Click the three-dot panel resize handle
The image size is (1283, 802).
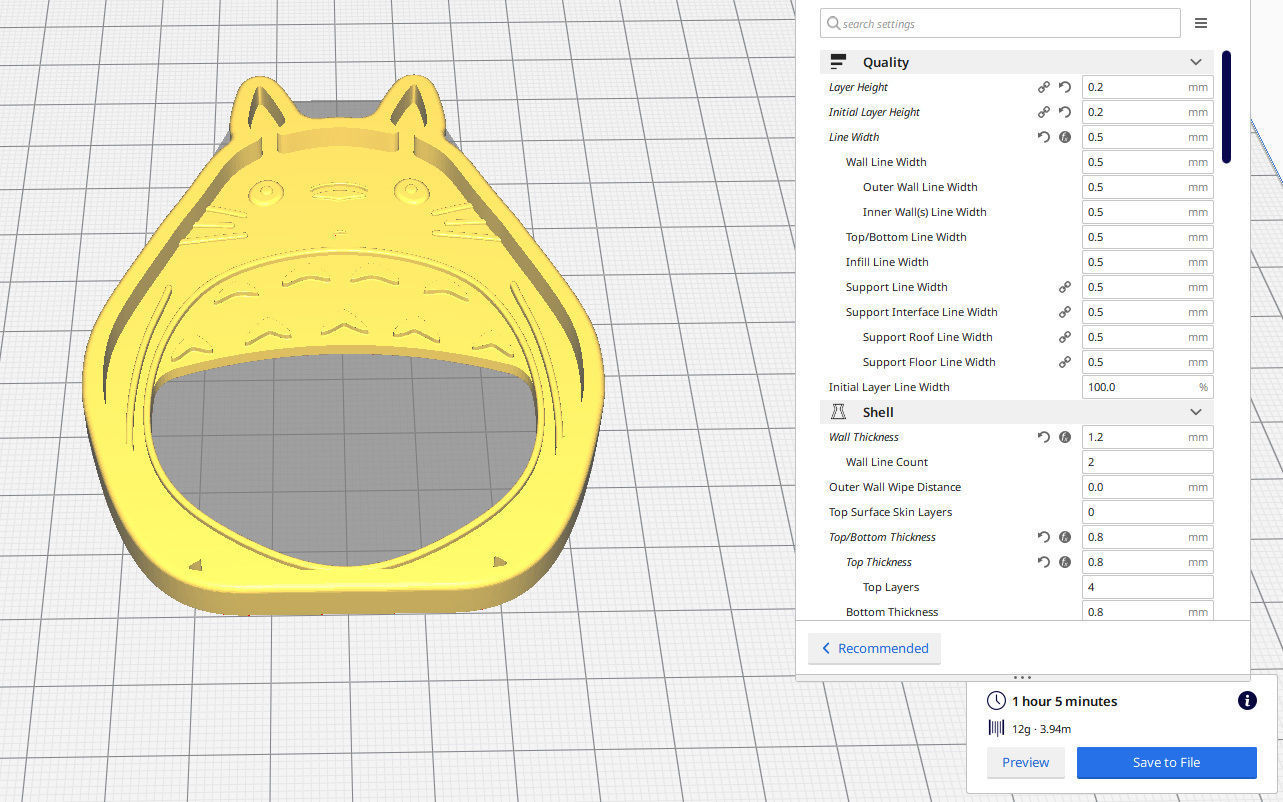tap(1022, 677)
